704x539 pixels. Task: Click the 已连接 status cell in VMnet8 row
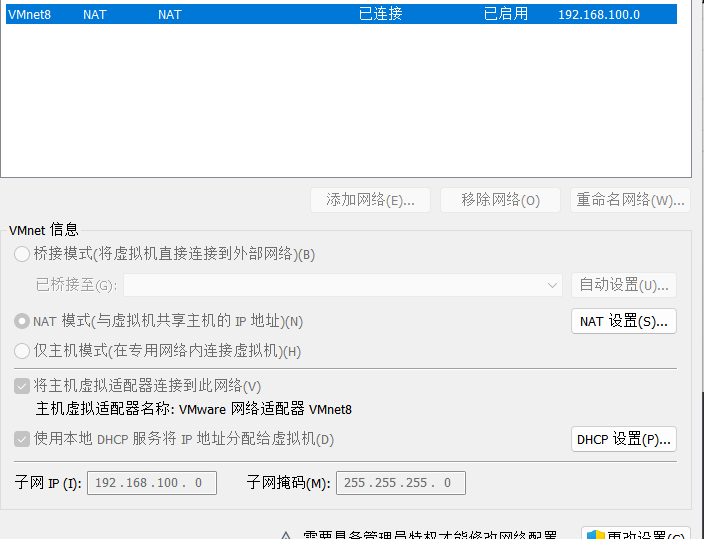pos(380,14)
